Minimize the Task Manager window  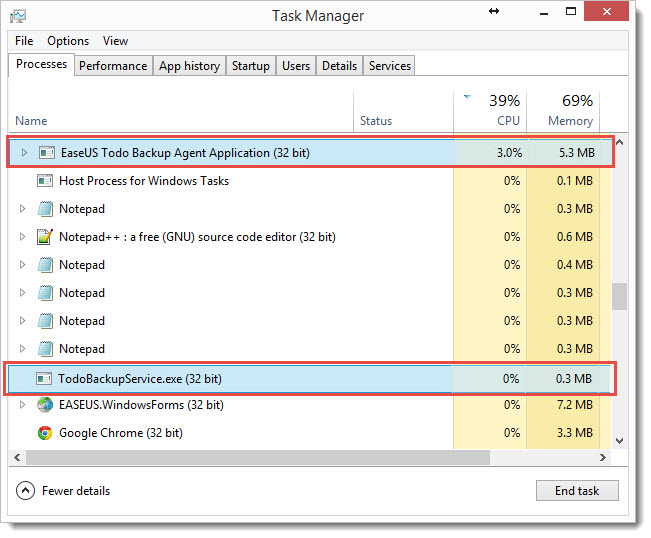544,12
